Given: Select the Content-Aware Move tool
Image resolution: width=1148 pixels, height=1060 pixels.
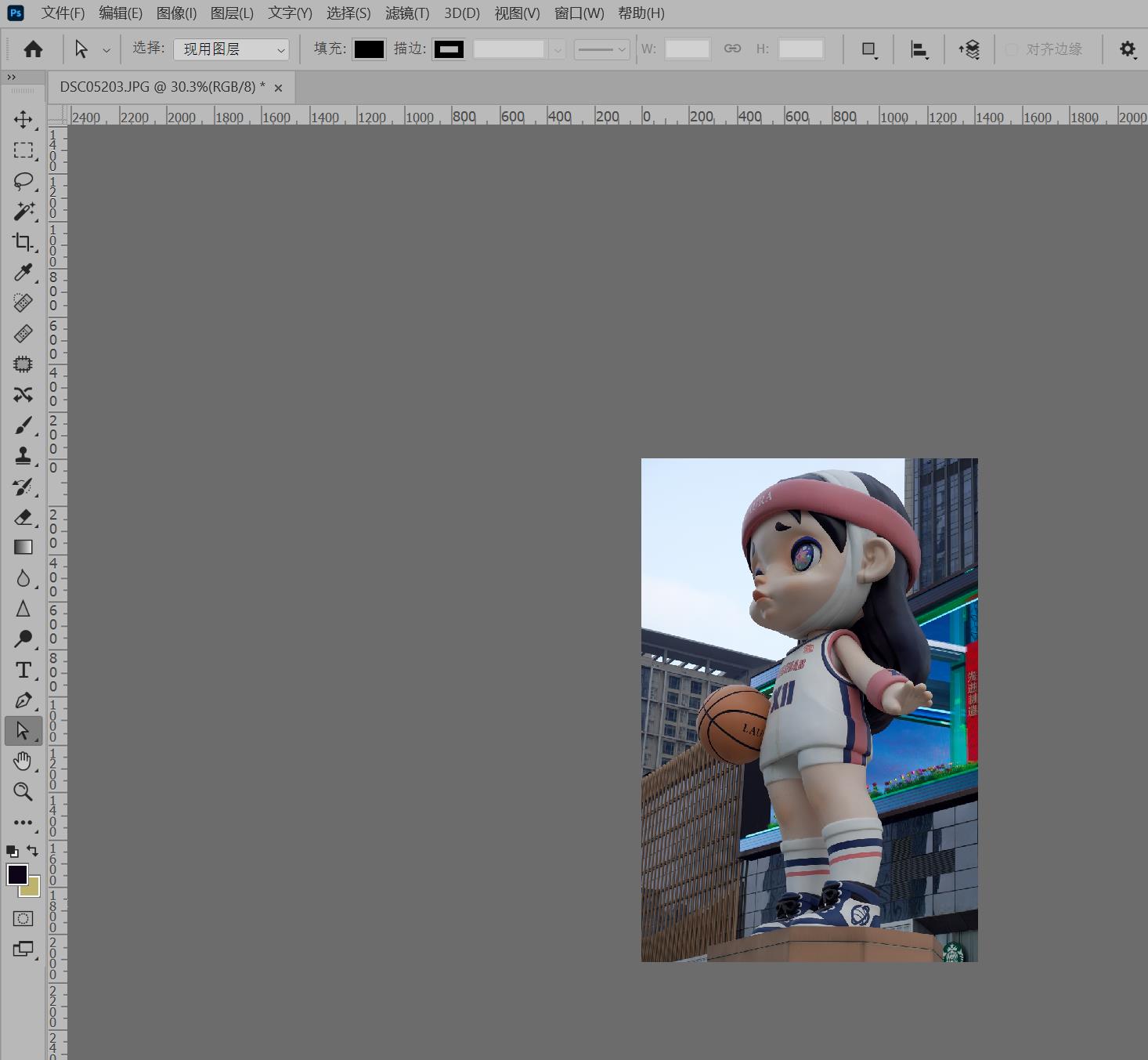Looking at the screenshot, I should 23,395.
